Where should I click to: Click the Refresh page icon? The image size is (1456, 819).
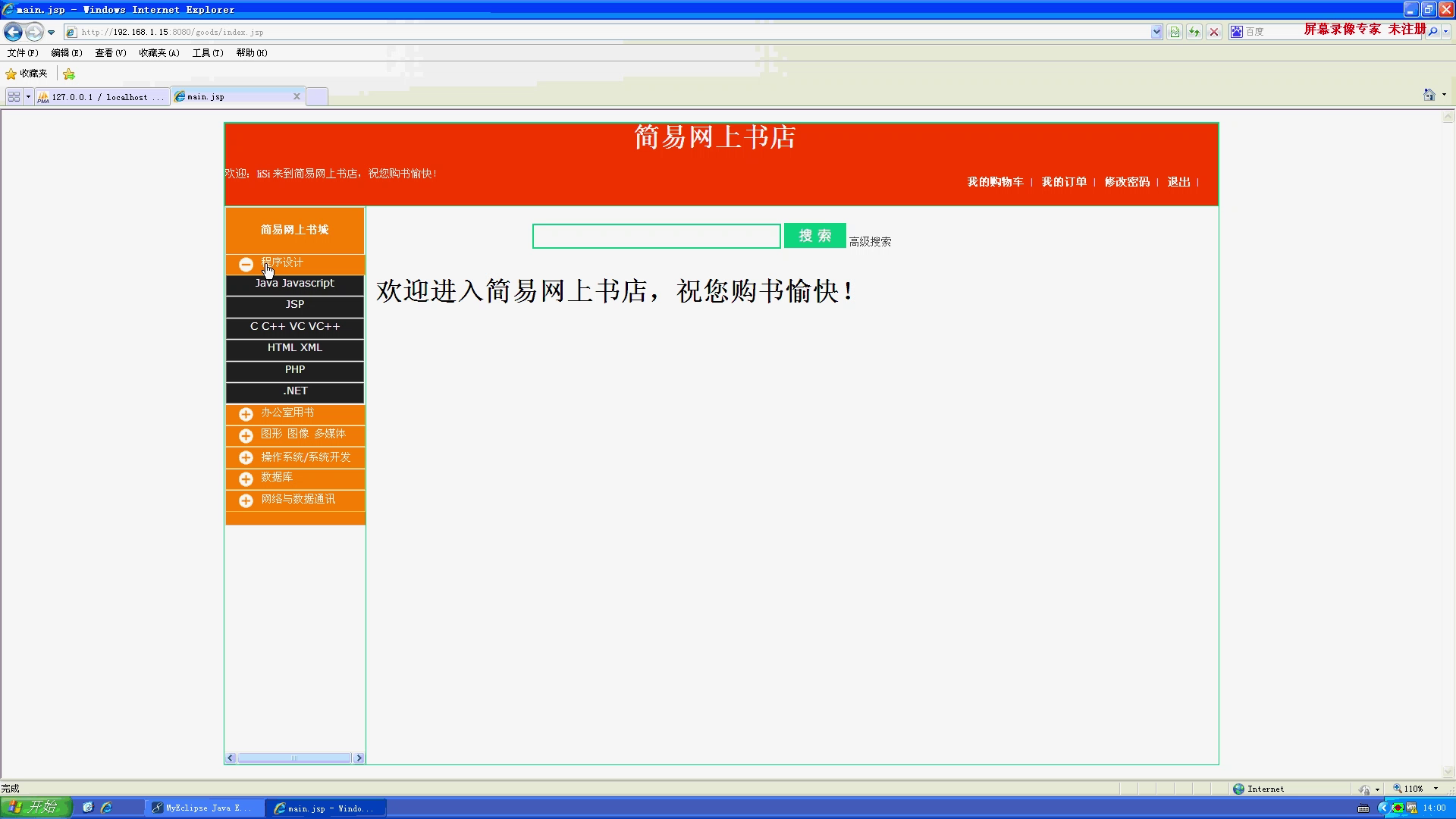[x=1194, y=32]
